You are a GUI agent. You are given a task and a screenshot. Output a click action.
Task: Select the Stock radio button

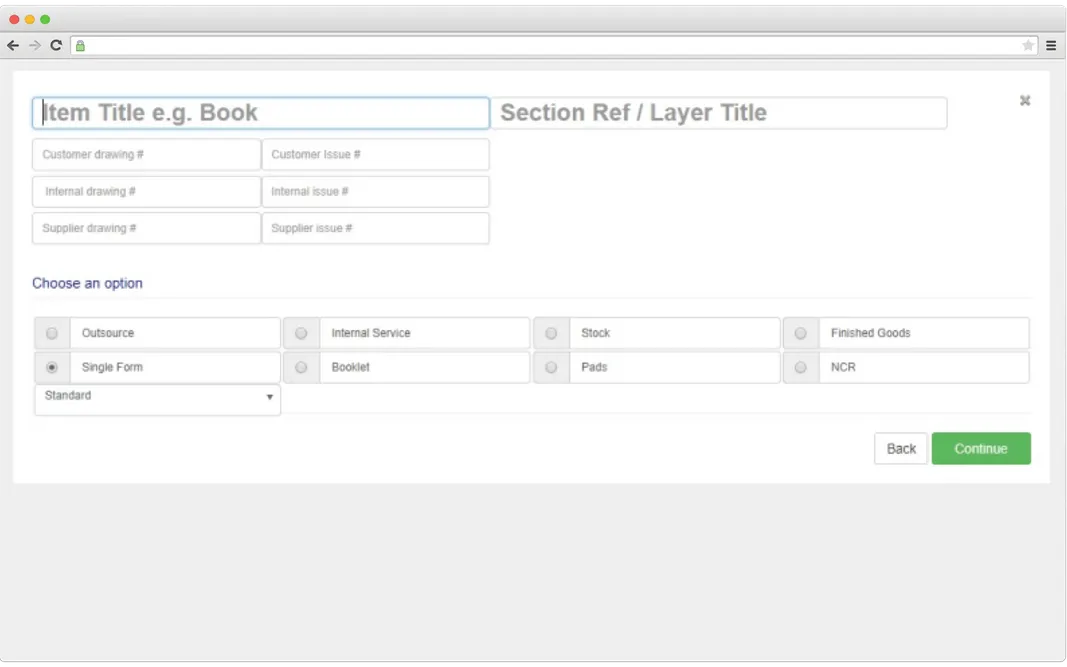550,333
